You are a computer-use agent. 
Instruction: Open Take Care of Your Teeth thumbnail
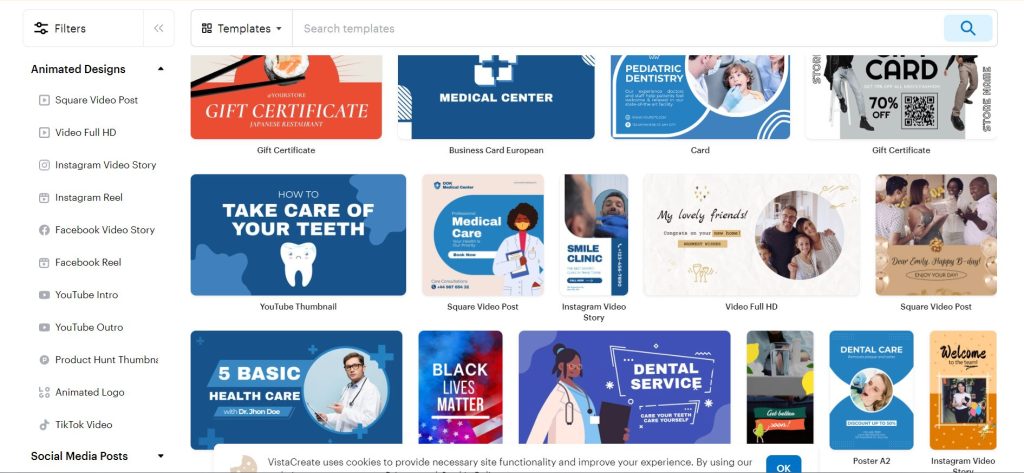298,235
